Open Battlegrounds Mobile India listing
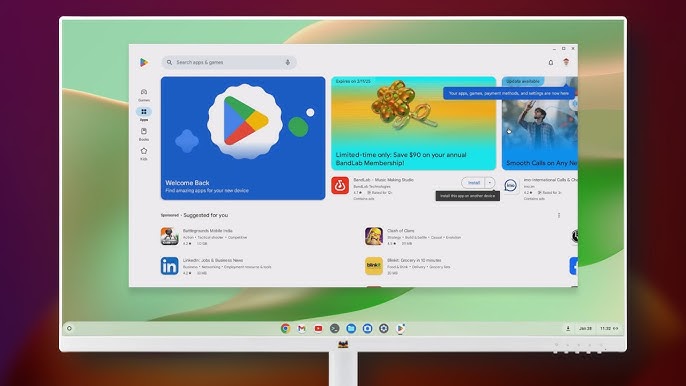The height and width of the screenshot is (386, 686). pos(204,236)
